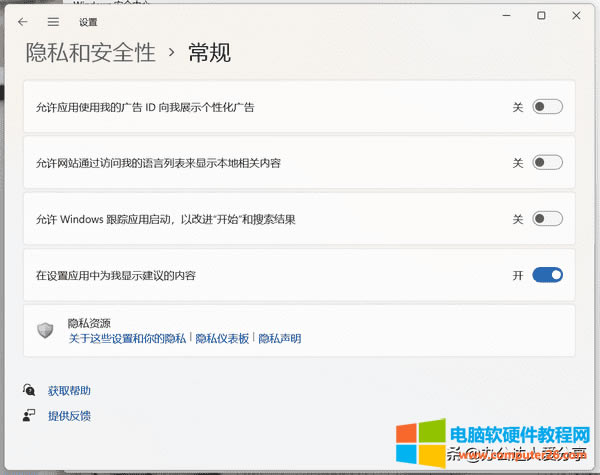Click the 获取帮助 help icon
The width and height of the screenshot is (600, 475).
(29, 390)
